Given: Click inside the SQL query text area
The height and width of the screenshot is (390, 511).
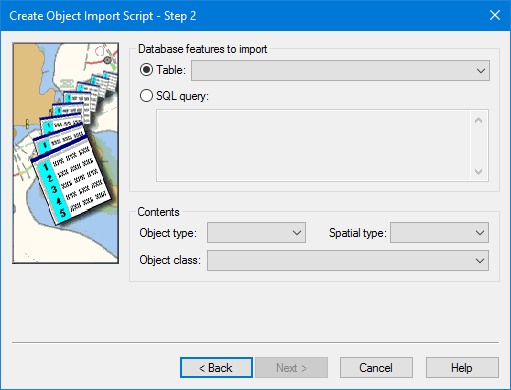Looking at the screenshot, I should (x=314, y=145).
